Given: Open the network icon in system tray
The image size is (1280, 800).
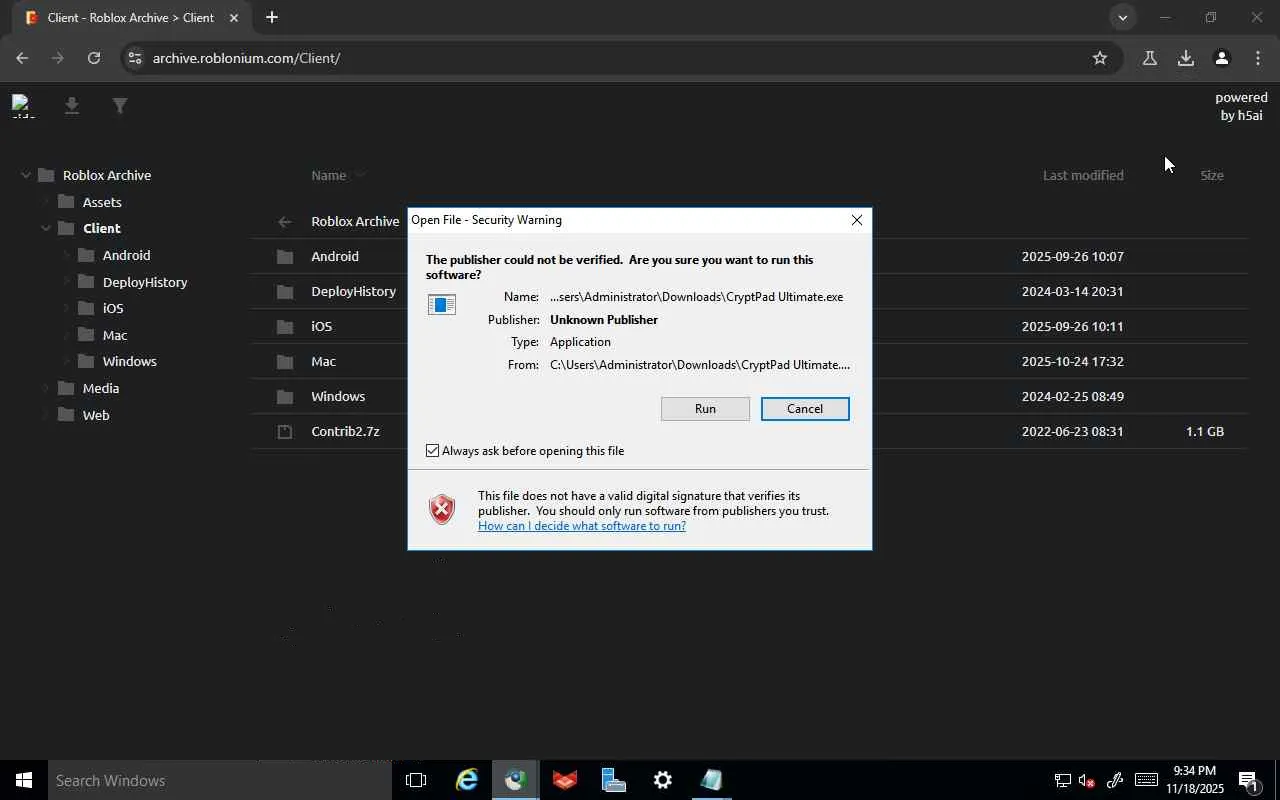Looking at the screenshot, I should tap(1062, 780).
